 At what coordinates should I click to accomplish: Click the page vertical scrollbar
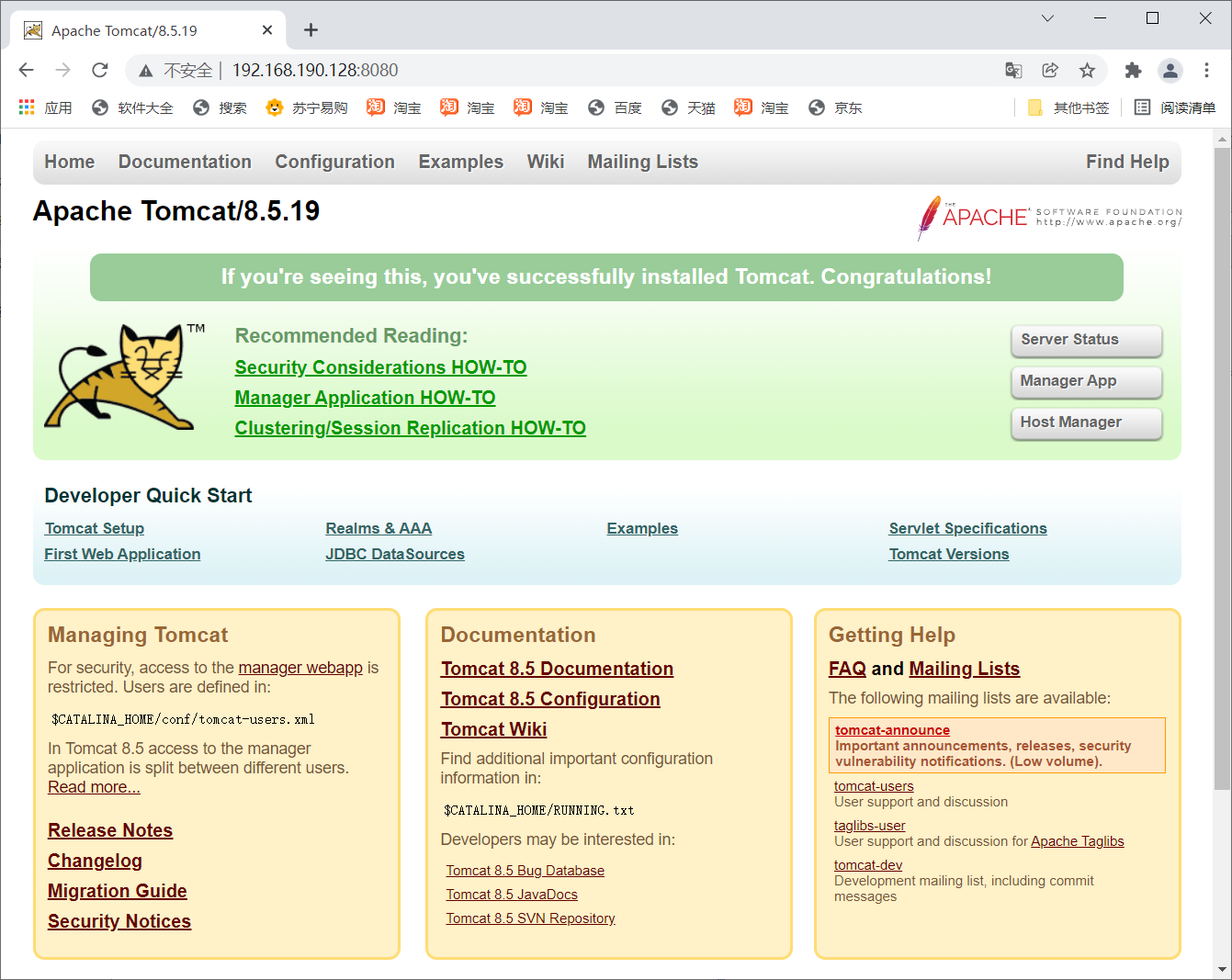coord(1222,467)
